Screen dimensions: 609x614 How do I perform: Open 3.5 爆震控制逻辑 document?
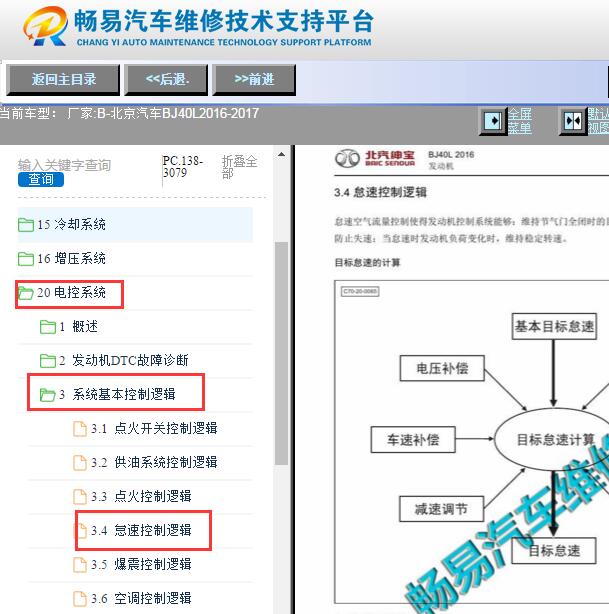tap(141, 565)
